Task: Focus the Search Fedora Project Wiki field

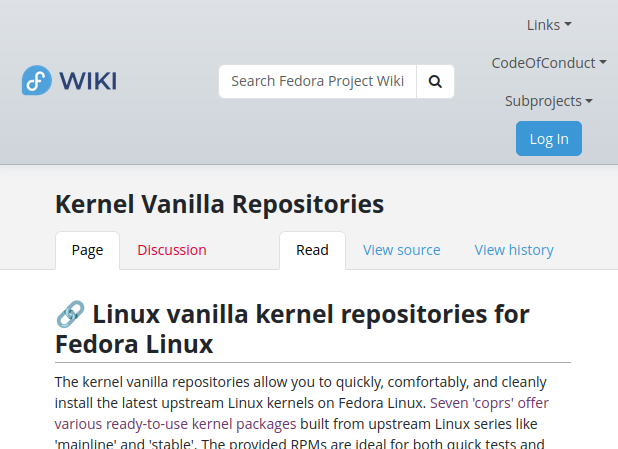Action: [x=317, y=82]
